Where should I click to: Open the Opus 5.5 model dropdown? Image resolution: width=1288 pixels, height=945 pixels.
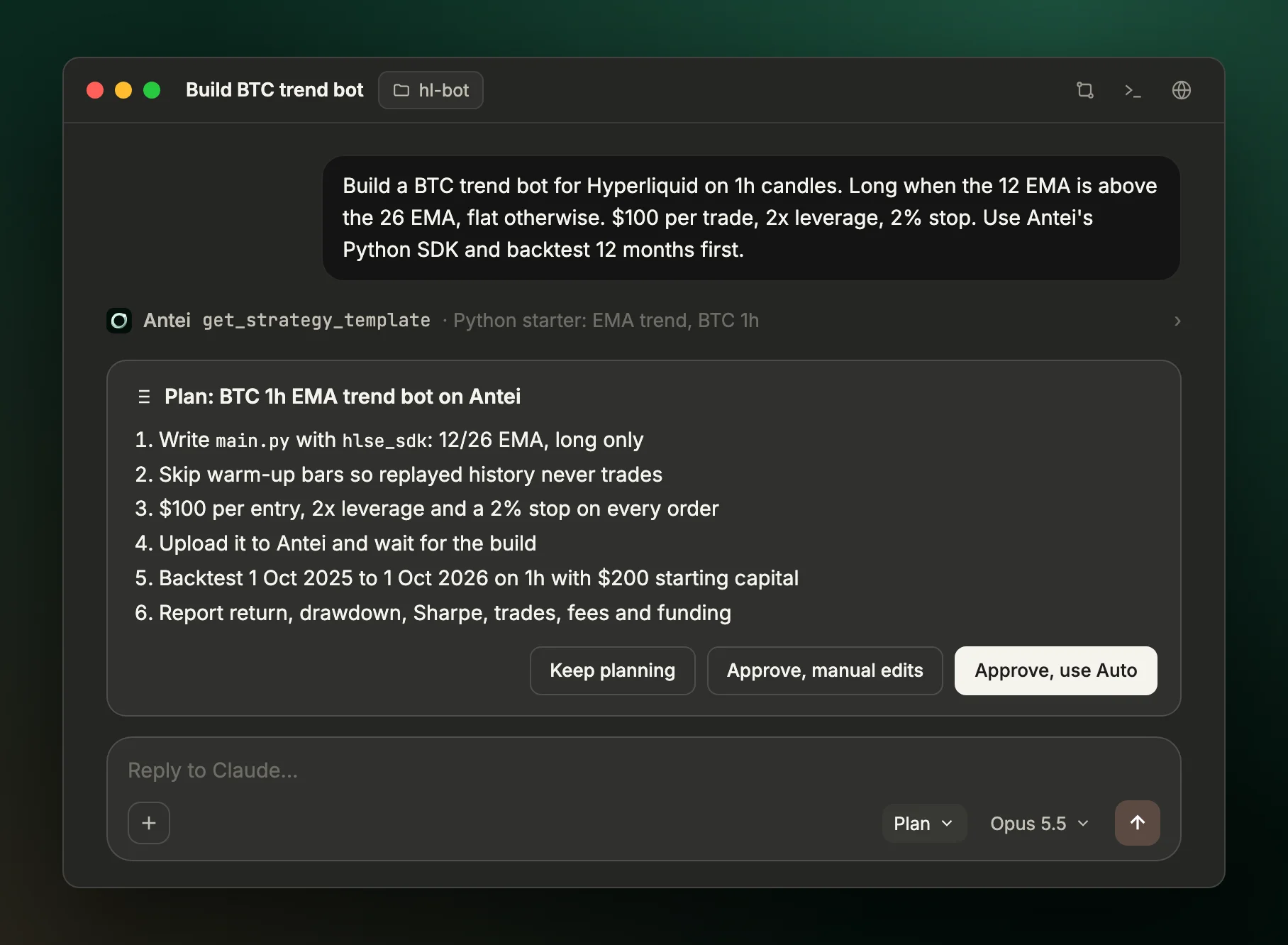point(1039,823)
